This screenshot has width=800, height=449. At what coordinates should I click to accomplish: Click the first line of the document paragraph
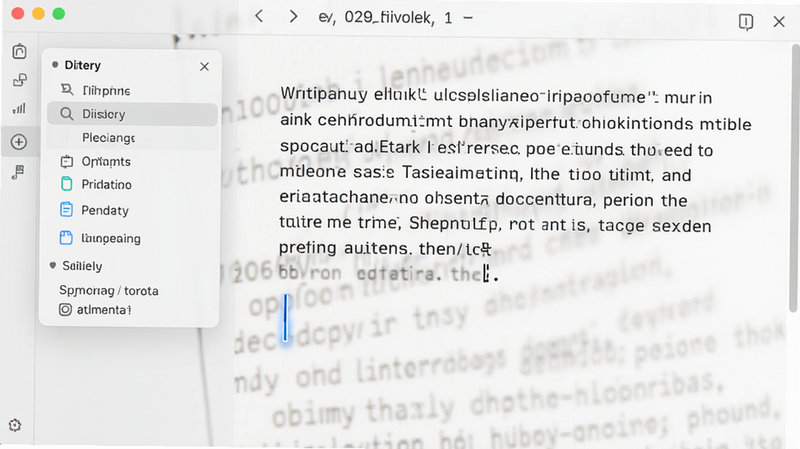496,95
